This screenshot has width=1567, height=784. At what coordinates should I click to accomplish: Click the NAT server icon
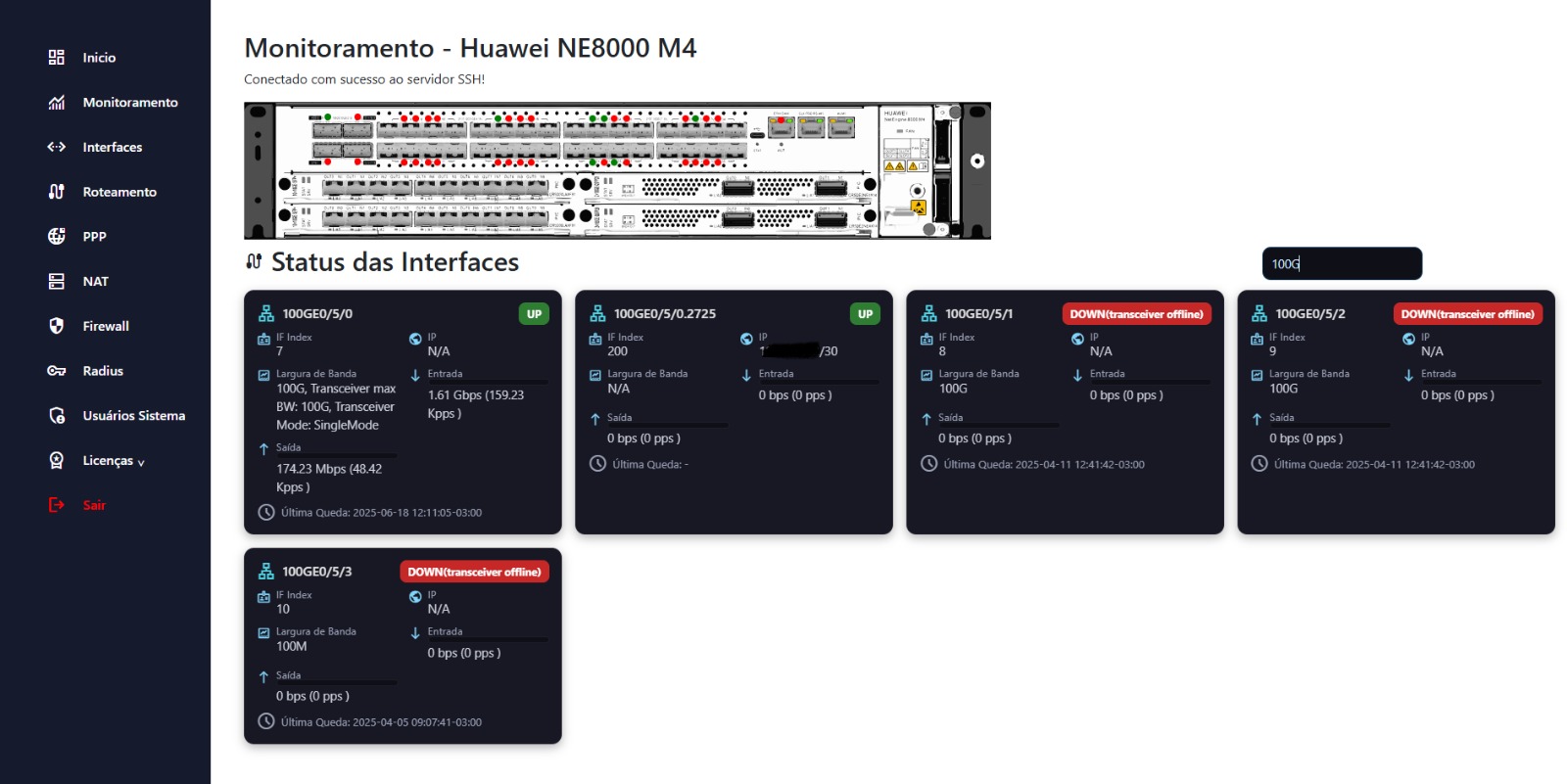(57, 282)
